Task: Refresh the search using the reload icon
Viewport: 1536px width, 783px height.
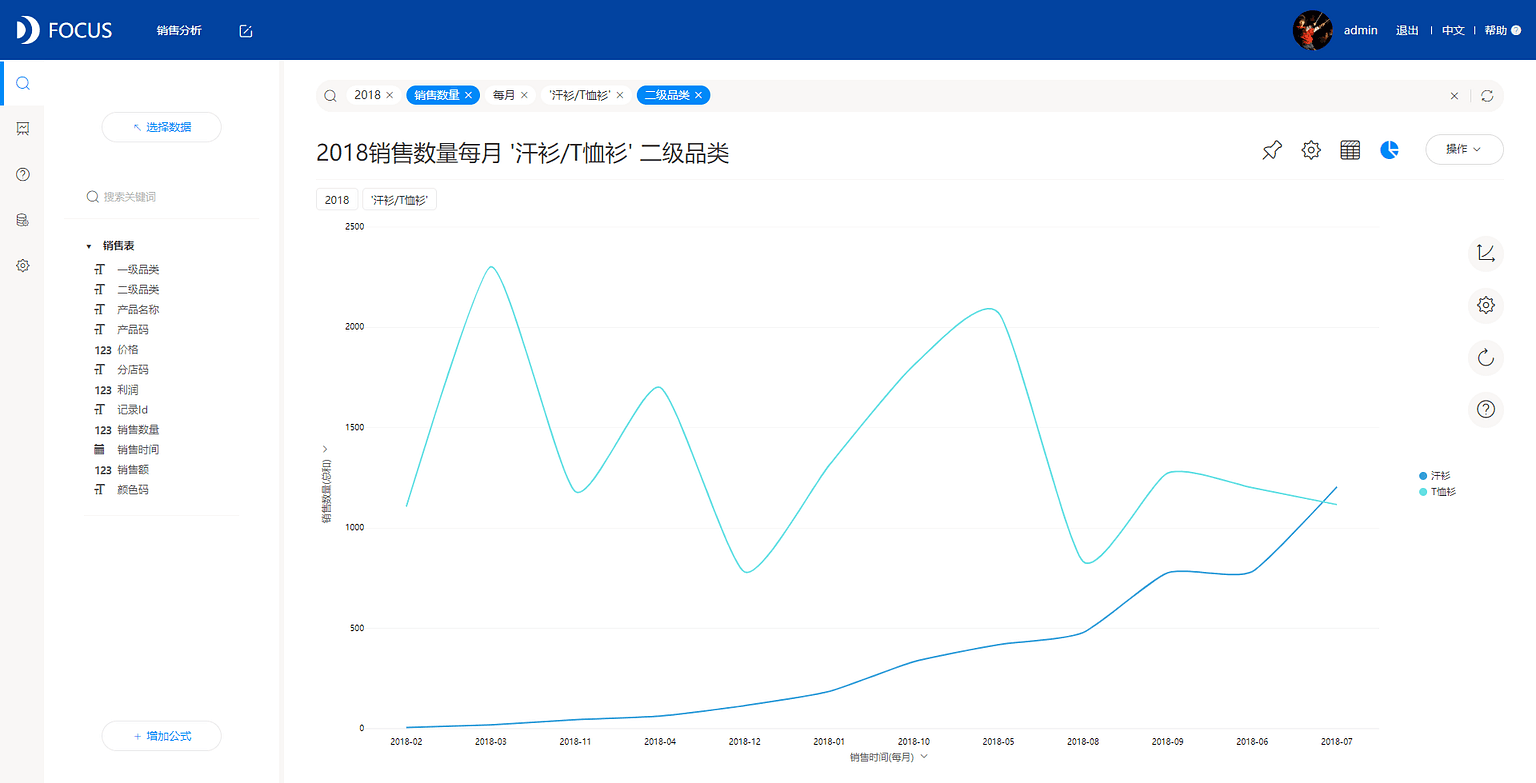Action: pyautogui.click(x=1487, y=96)
